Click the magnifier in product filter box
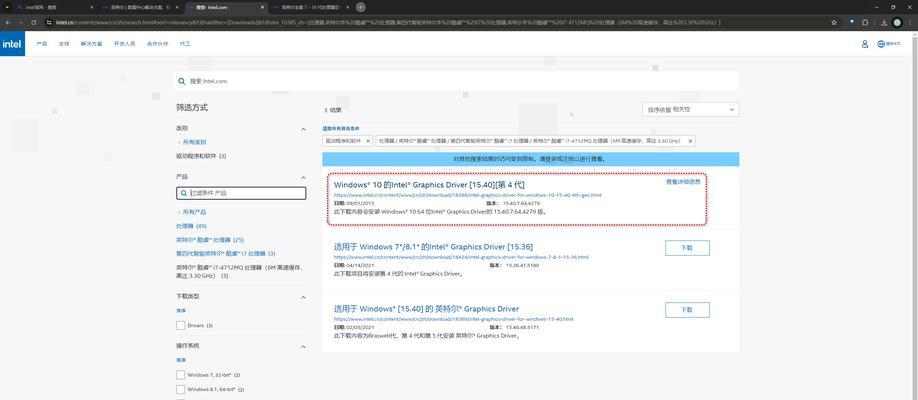The image size is (918, 400). (184, 193)
